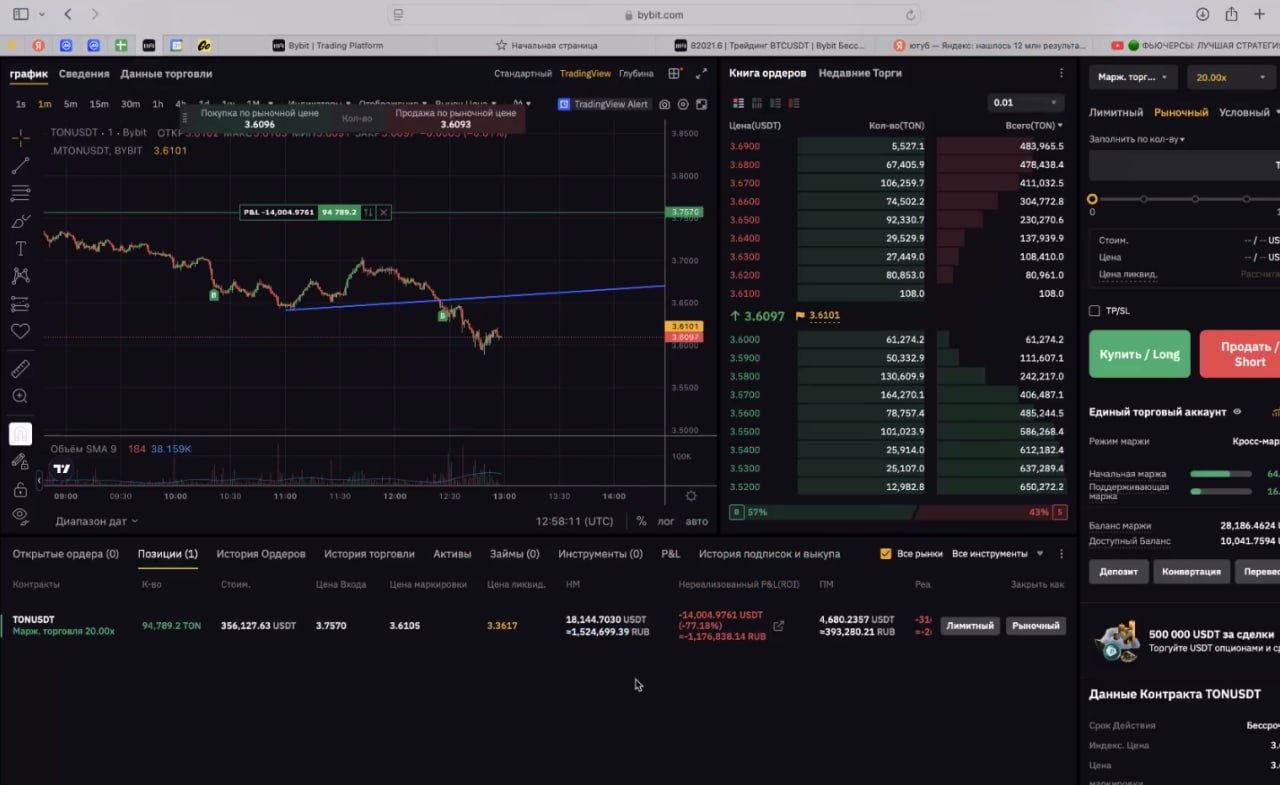Expand the 'Диапазон дат' selector
1280x785 pixels.
pyautogui.click(x=97, y=521)
